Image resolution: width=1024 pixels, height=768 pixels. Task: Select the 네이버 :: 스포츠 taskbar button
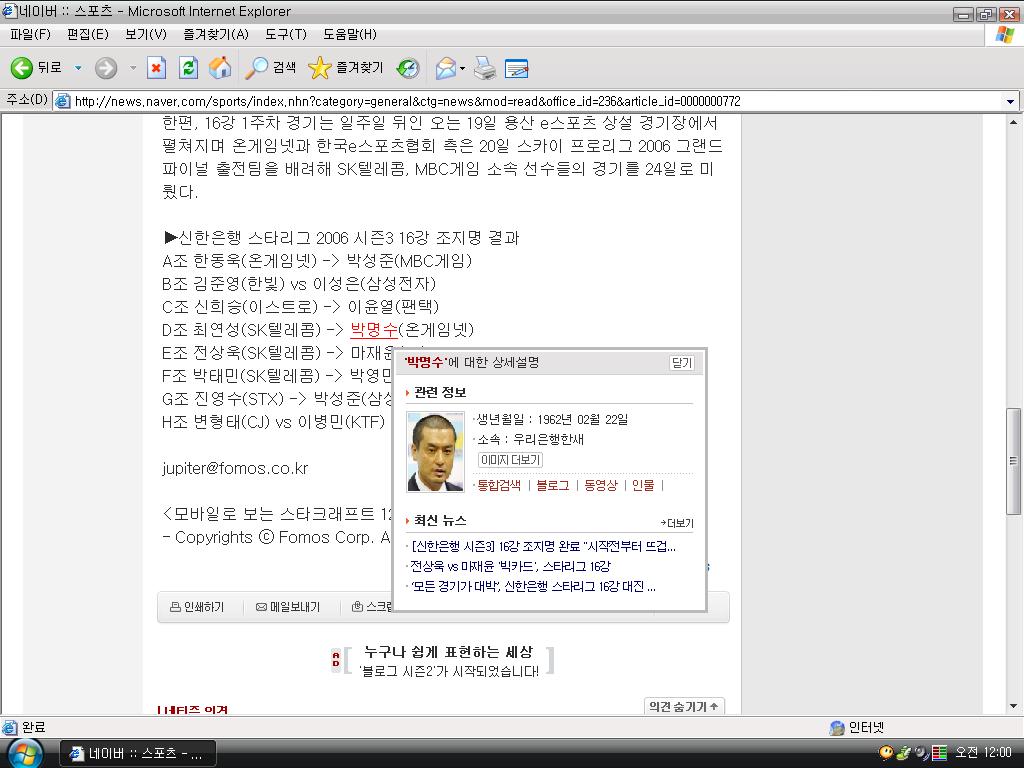[x=138, y=754]
